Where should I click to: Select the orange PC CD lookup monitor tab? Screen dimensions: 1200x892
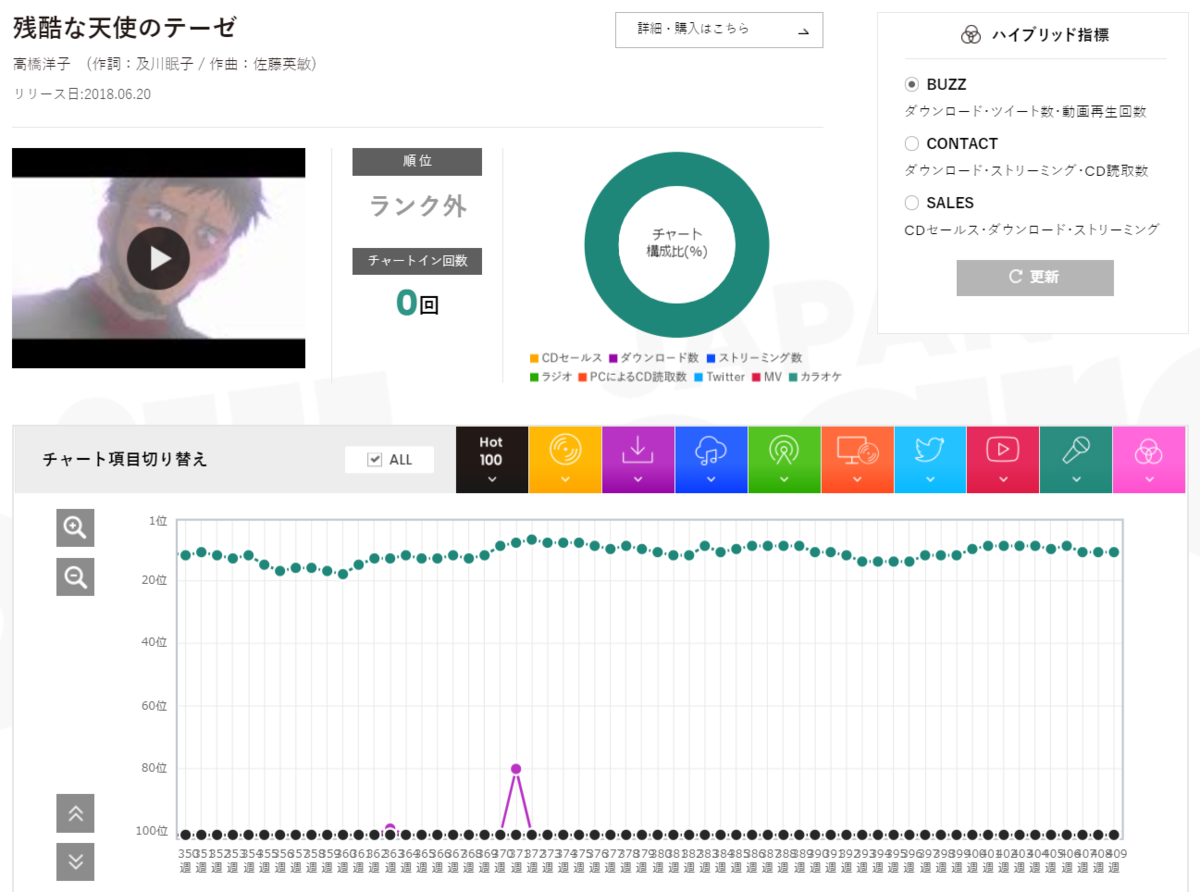tap(857, 459)
